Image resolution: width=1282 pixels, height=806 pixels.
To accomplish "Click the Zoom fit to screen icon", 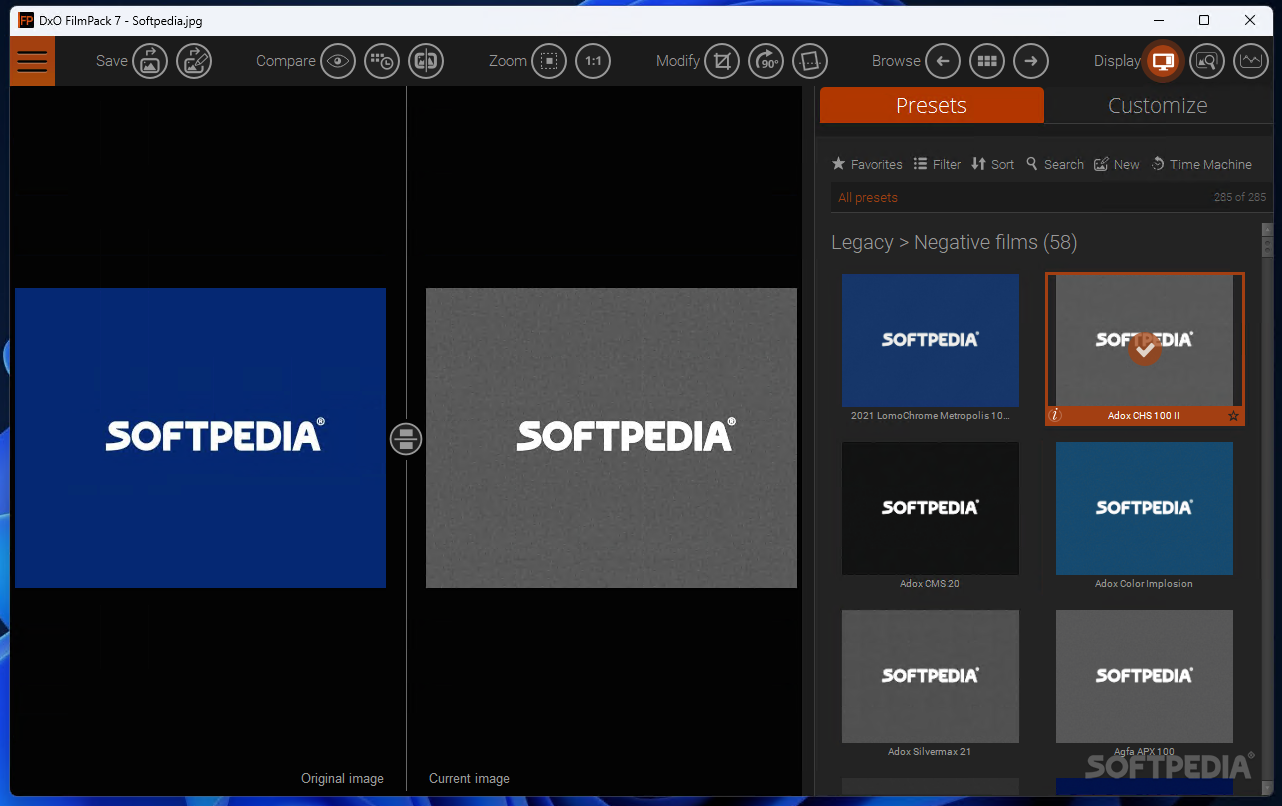I will pos(549,61).
